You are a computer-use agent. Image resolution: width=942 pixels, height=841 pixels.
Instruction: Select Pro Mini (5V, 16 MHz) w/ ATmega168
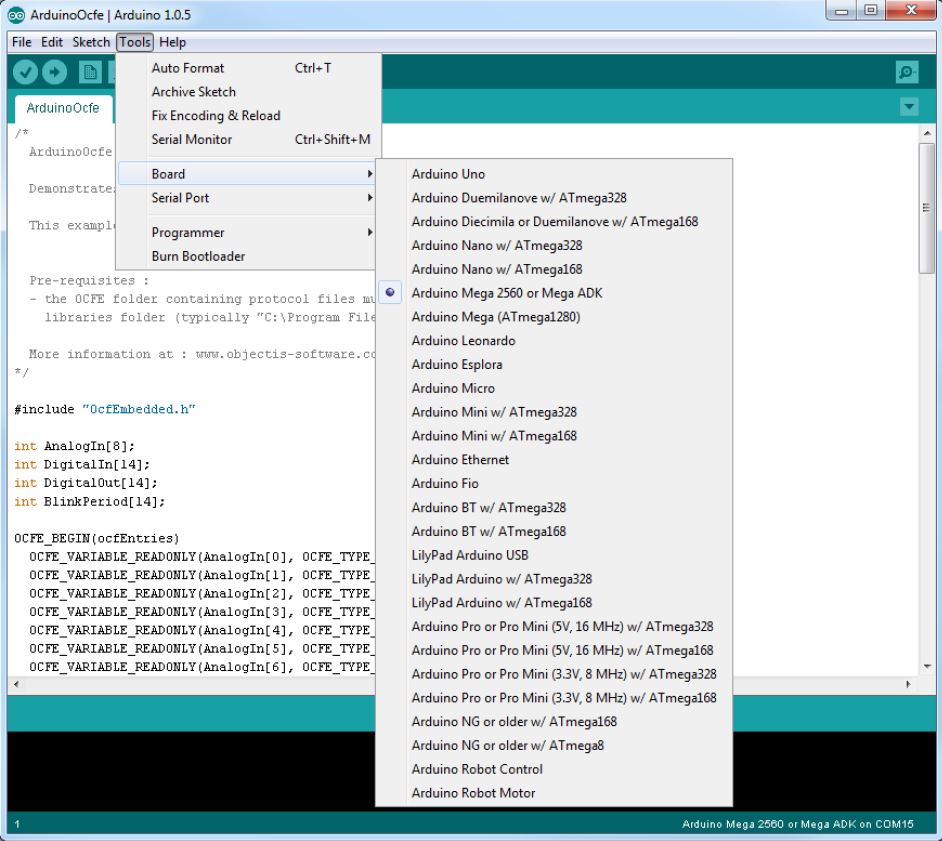[553, 650]
